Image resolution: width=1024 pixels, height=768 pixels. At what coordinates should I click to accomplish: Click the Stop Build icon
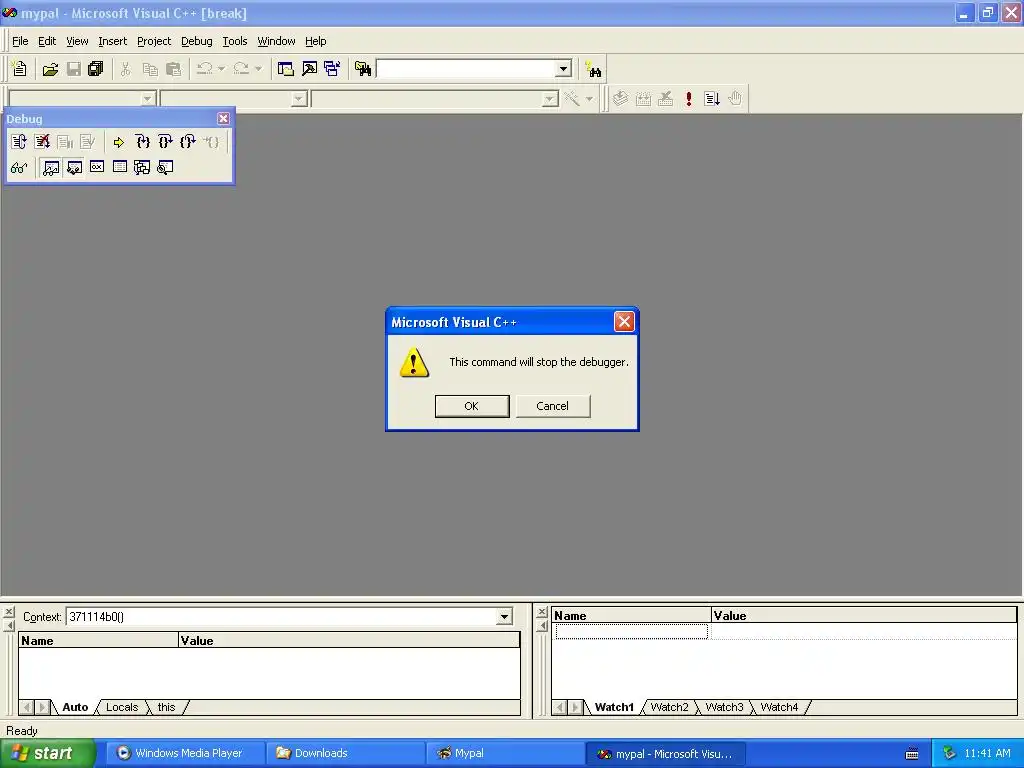(x=665, y=99)
